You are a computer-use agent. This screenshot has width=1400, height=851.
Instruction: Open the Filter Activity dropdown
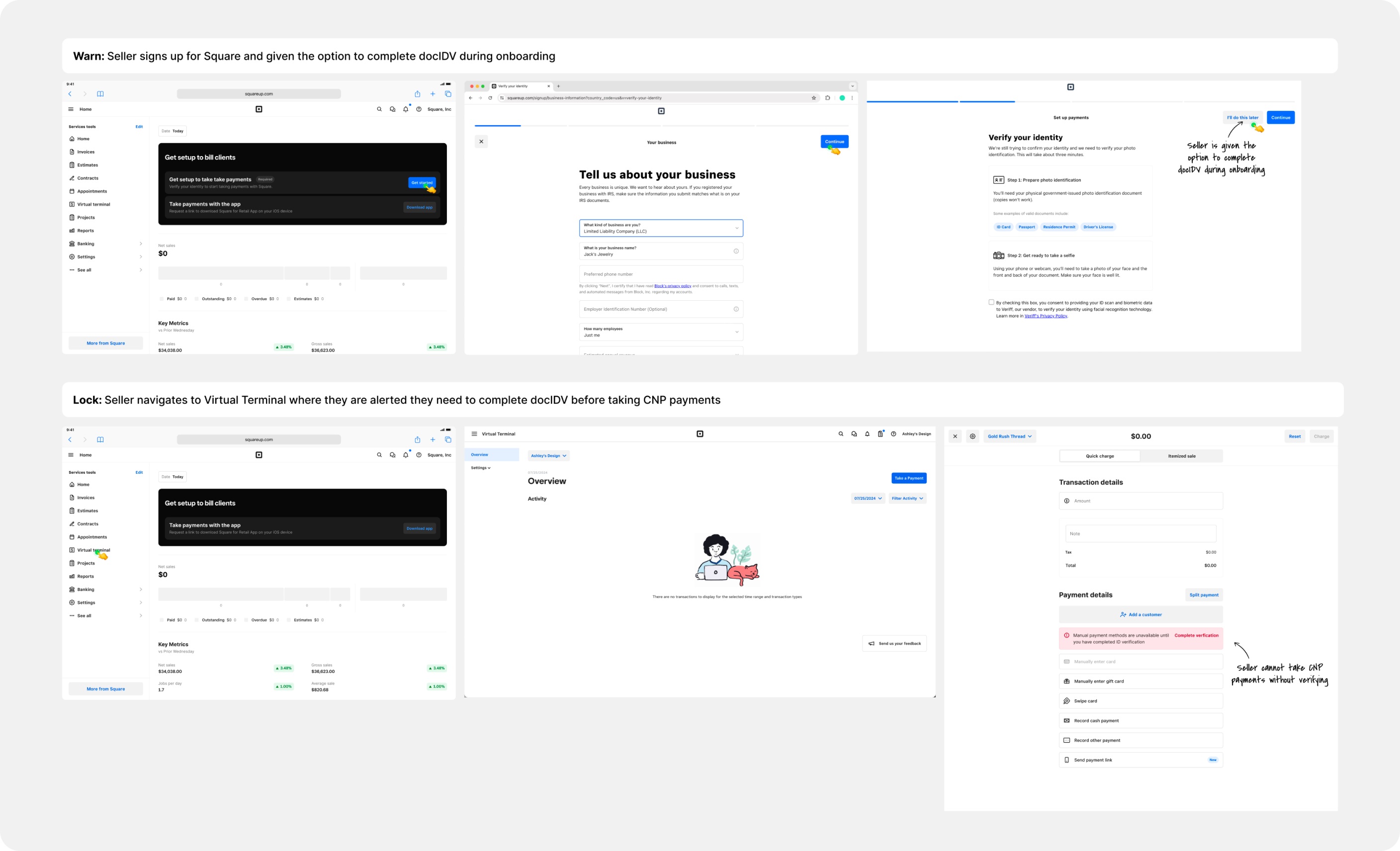[x=907, y=498]
